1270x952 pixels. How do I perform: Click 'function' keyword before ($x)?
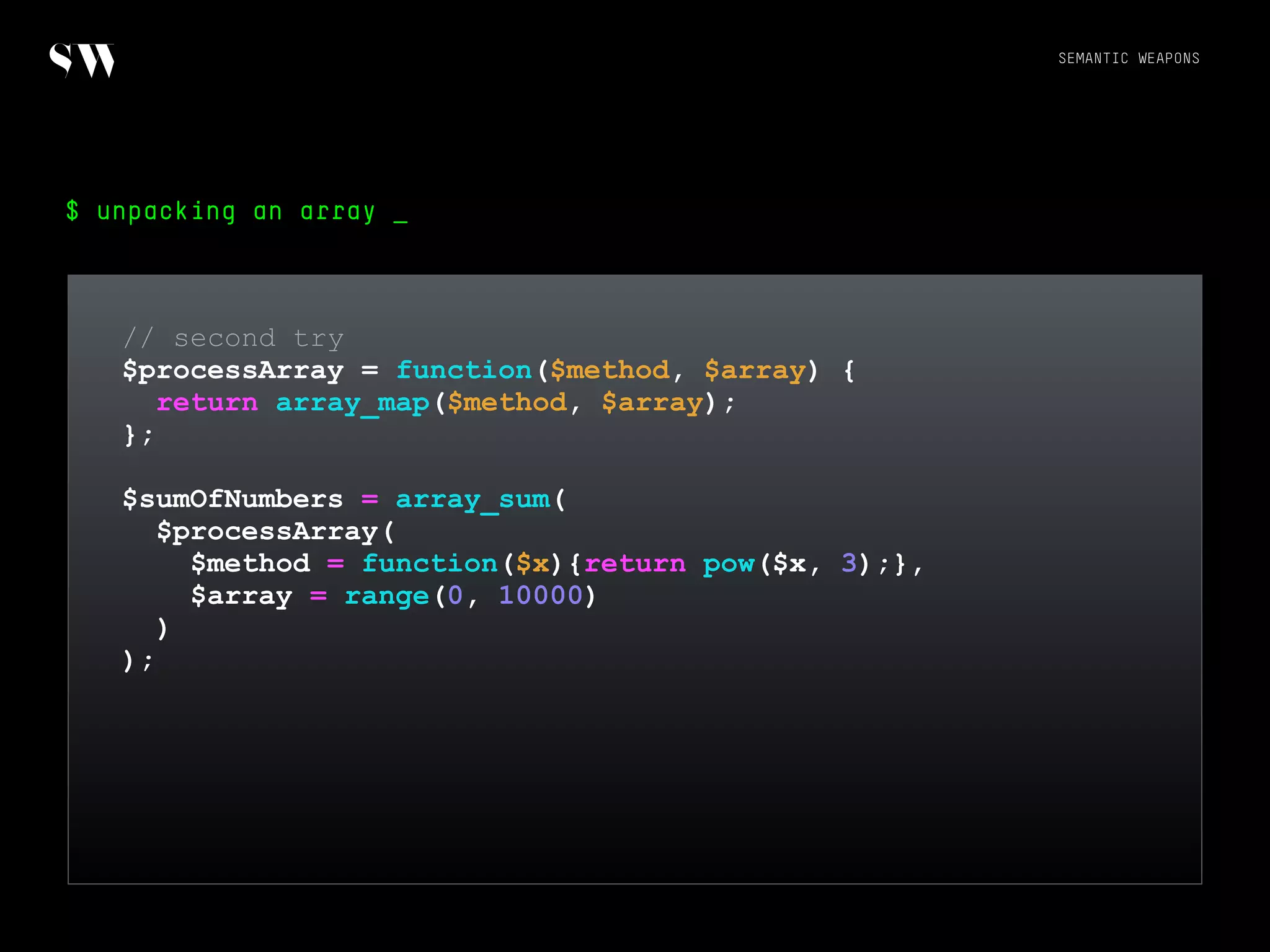tap(430, 563)
